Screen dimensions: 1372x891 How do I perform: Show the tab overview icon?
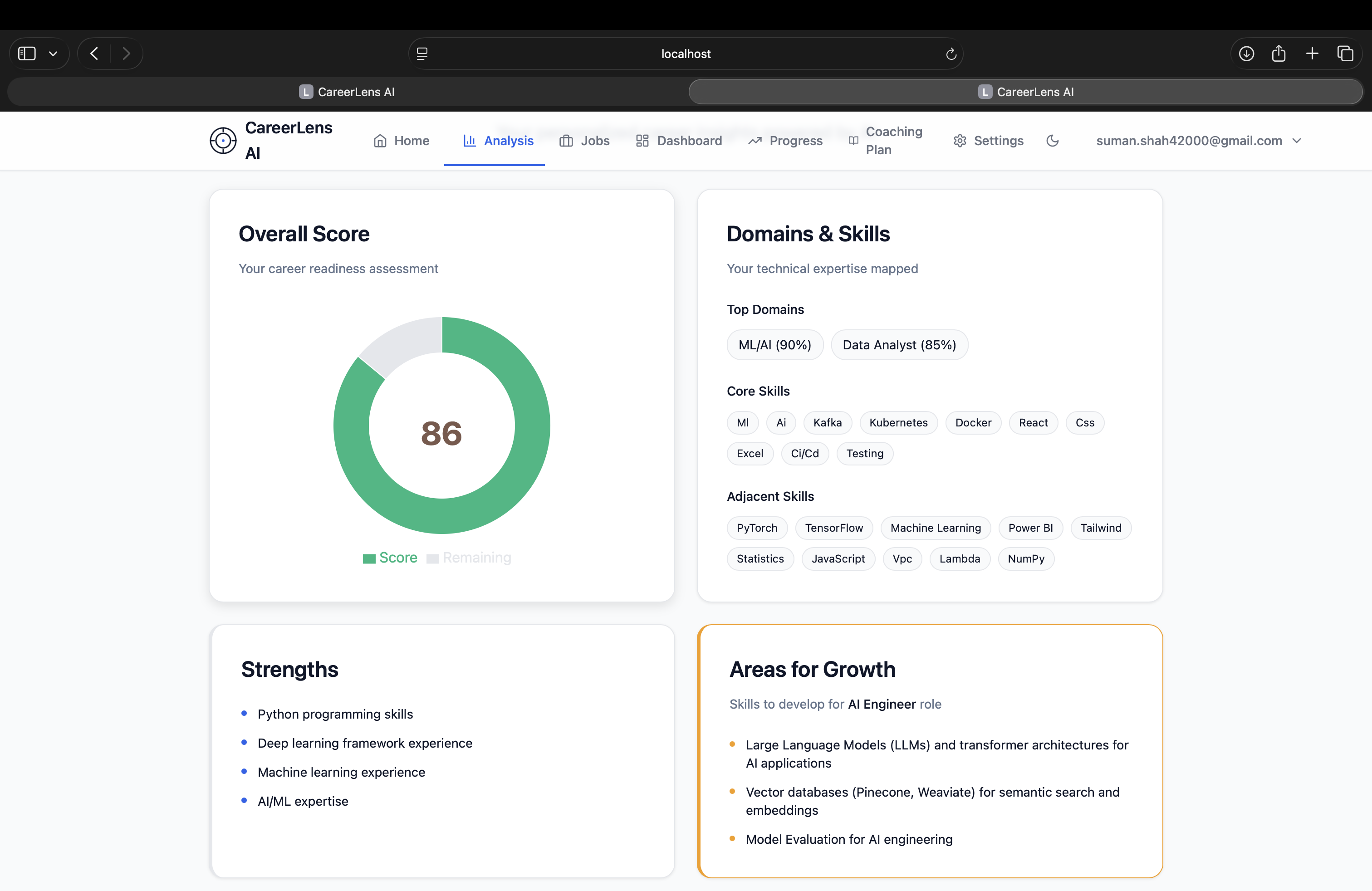(x=1345, y=54)
